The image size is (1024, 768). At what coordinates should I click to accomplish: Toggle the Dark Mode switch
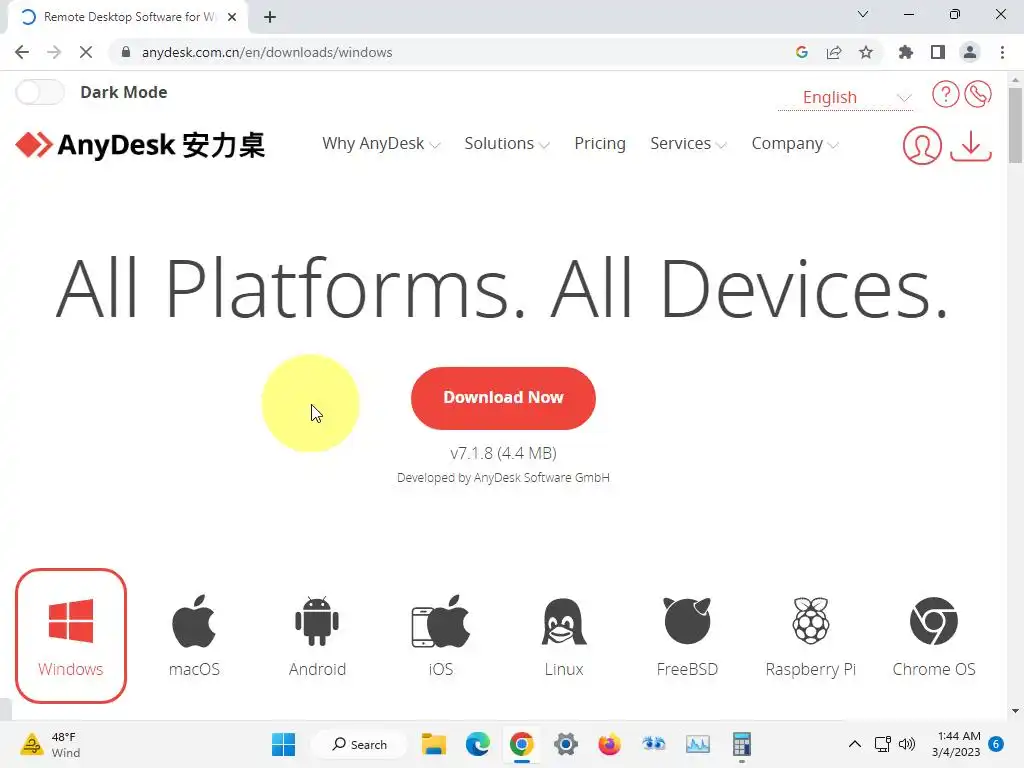click(40, 92)
